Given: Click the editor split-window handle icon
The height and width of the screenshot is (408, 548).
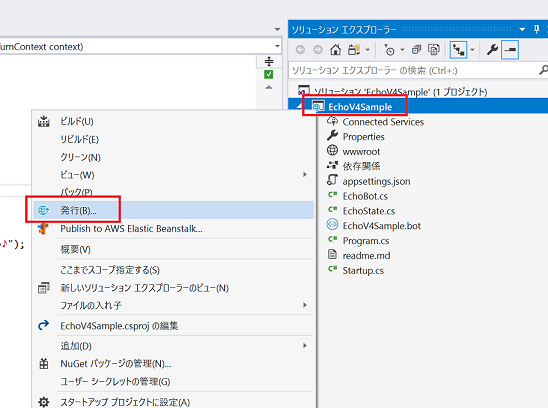Looking at the screenshot, I should pos(269,62).
